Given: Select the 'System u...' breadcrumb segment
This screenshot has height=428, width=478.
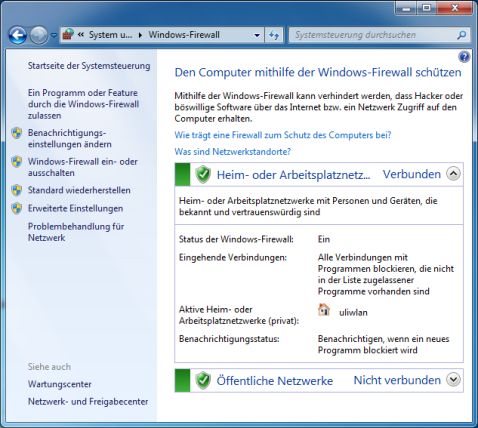Looking at the screenshot, I should [x=110, y=35].
